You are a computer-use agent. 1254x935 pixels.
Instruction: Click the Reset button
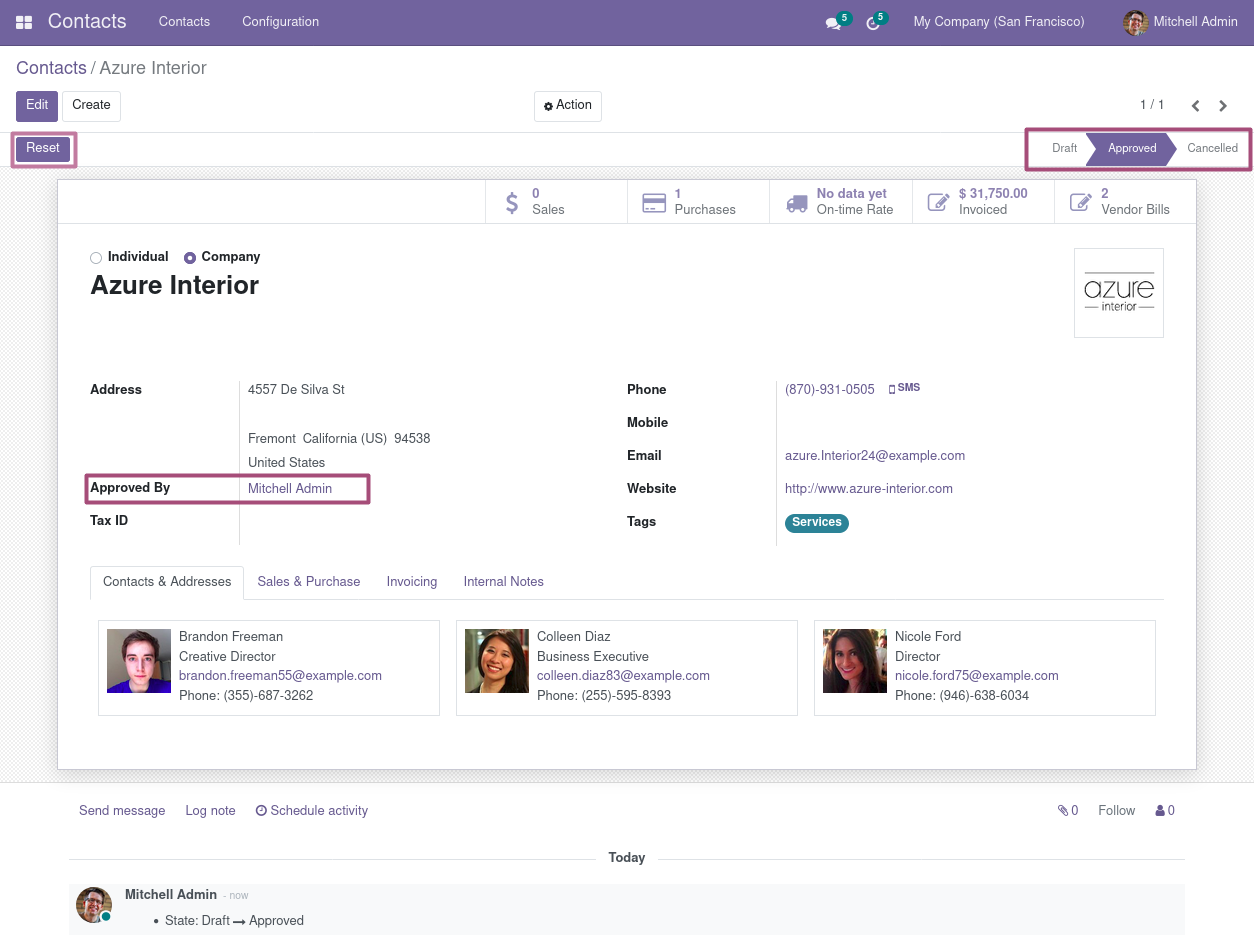coord(43,149)
